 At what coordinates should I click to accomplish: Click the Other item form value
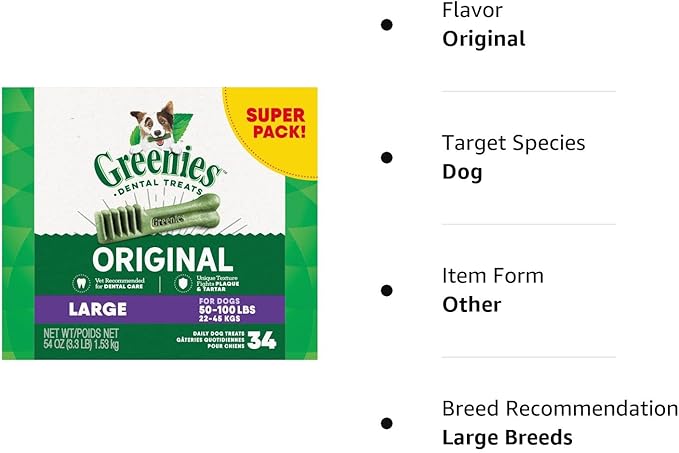[472, 304]
